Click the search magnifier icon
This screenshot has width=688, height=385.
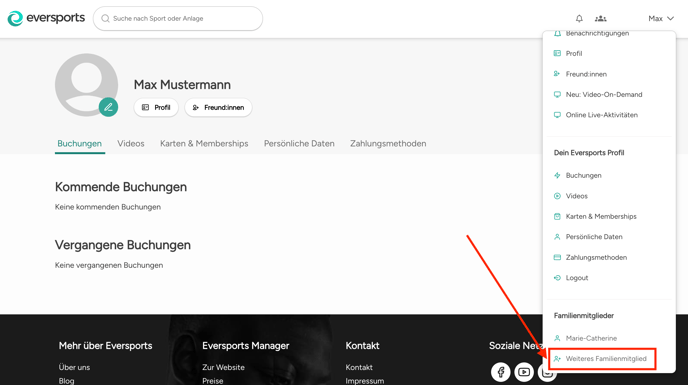(x=105, y=18)
